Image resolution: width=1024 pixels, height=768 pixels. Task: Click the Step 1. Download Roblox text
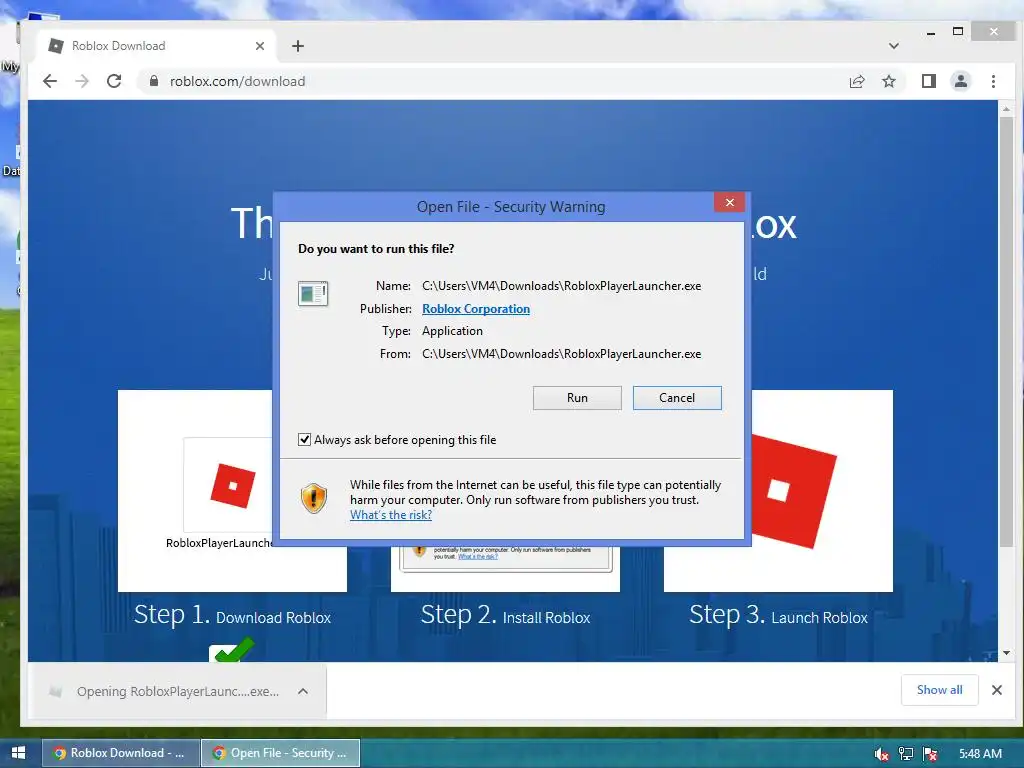[x=232, y=615]
